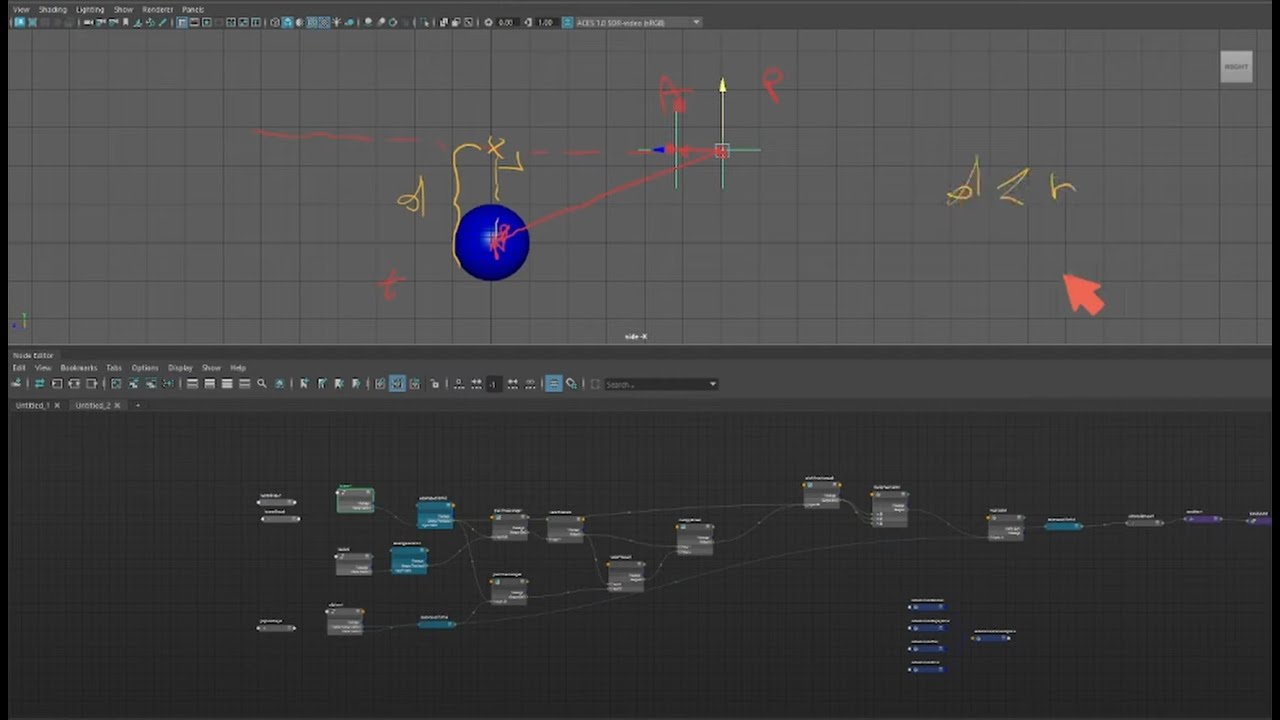The image size is (1280, 720).
Task: Add a new Node Editor tab with plus button
Action: pos(138,405)
